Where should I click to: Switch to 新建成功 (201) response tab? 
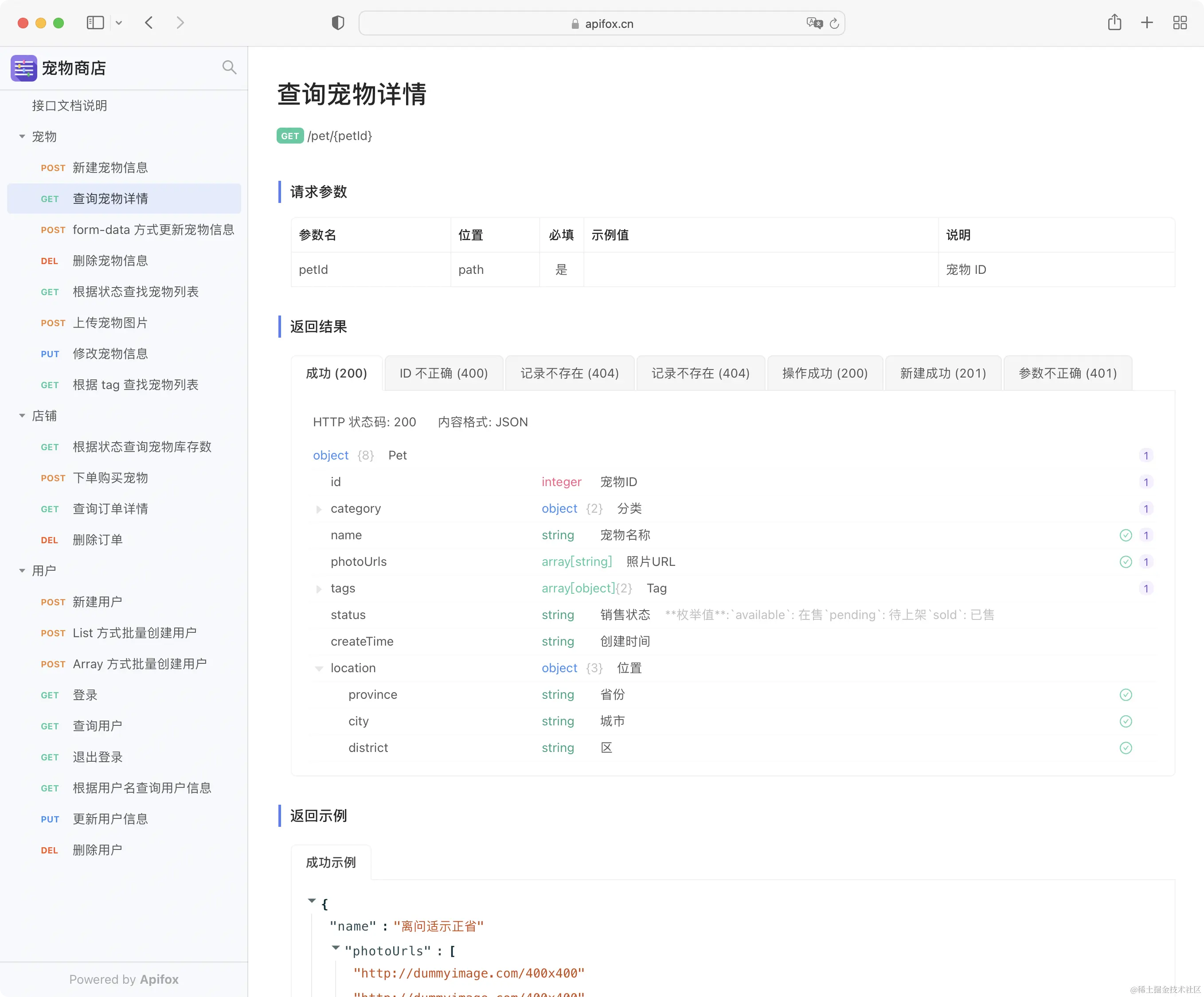(942, 374)
